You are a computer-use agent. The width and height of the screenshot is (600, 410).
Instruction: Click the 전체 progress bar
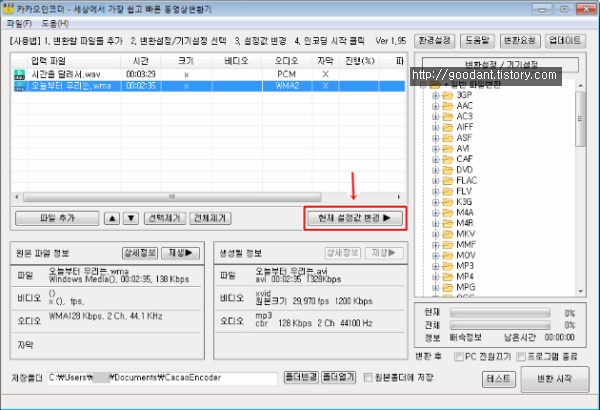click(x=500, y=325)
